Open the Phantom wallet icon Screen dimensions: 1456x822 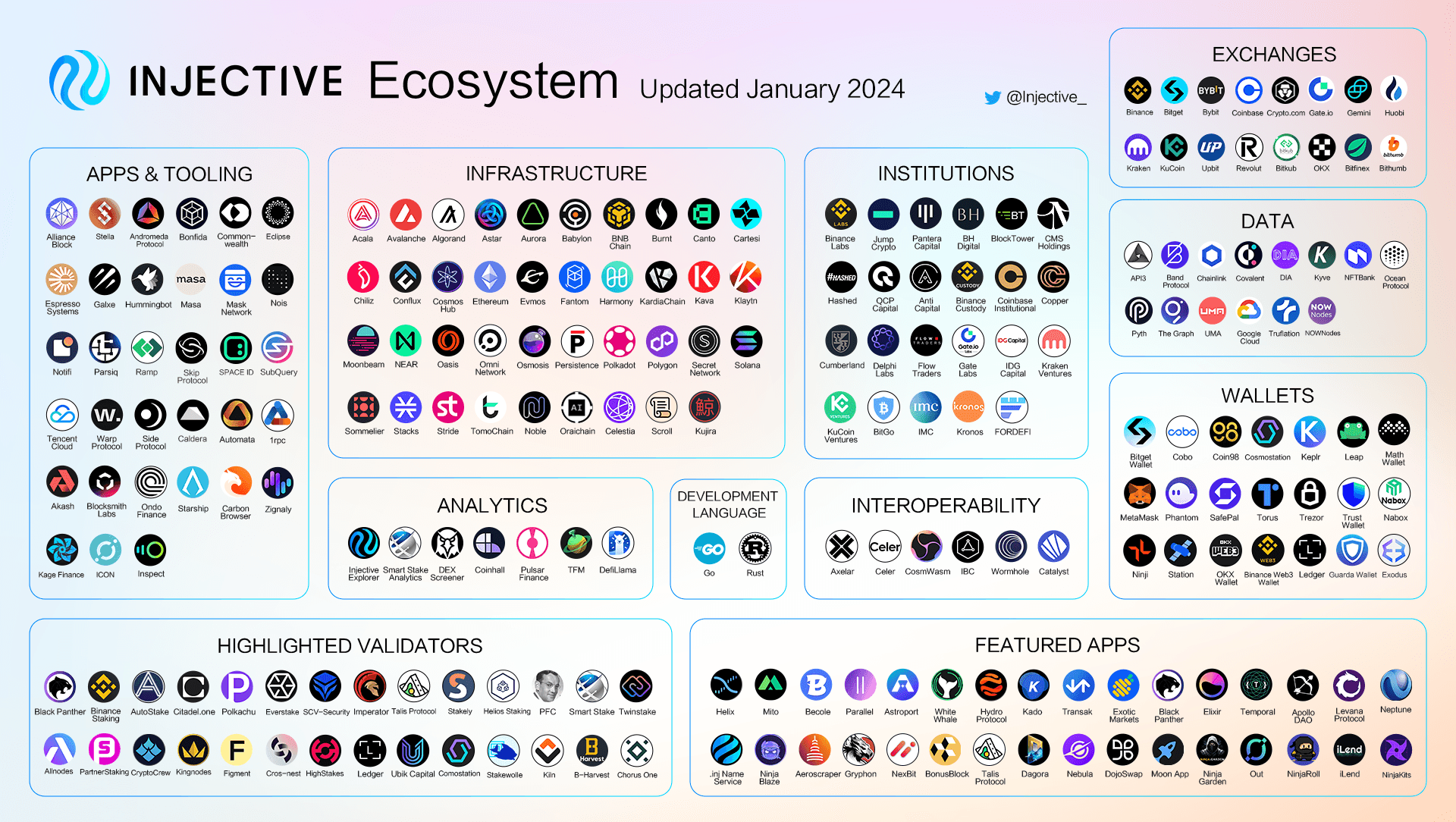pos(1181,494)
